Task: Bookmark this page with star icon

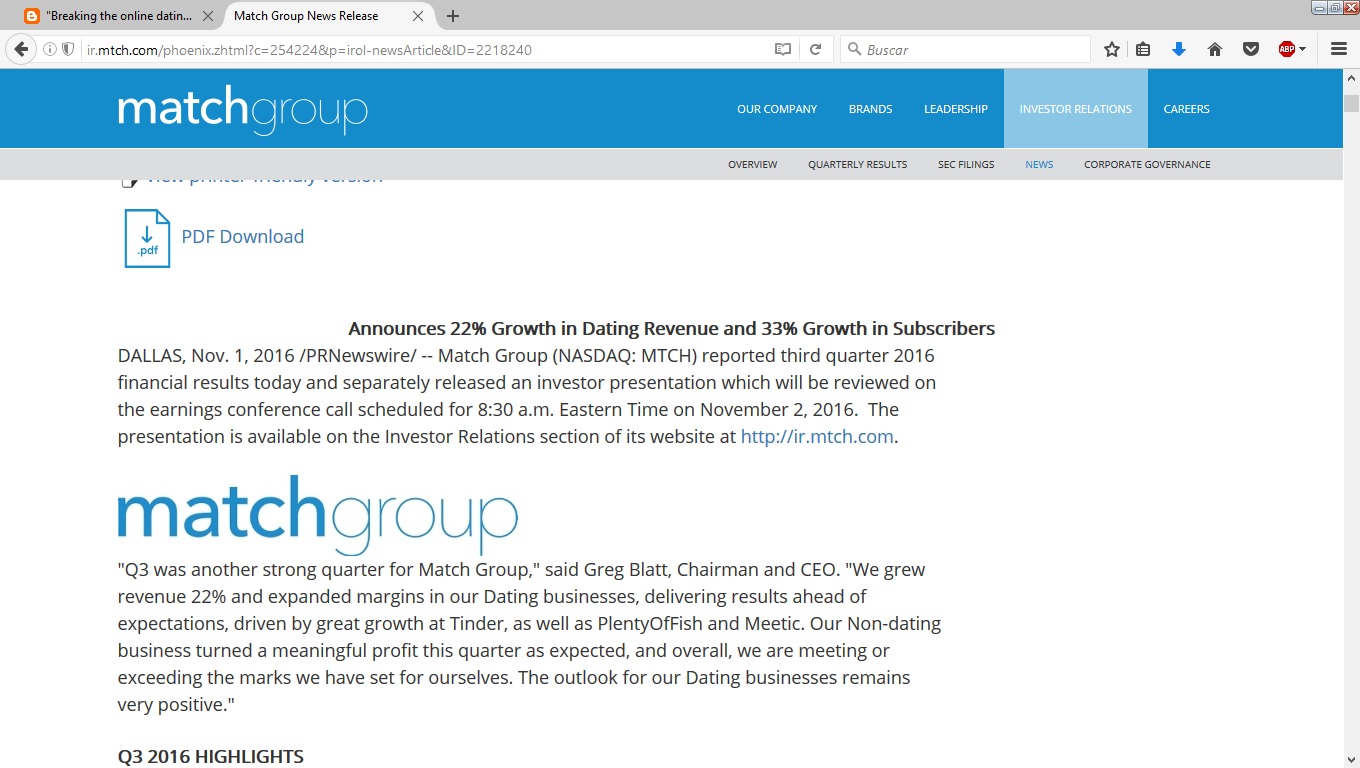Action: [x=1111, y=49]
